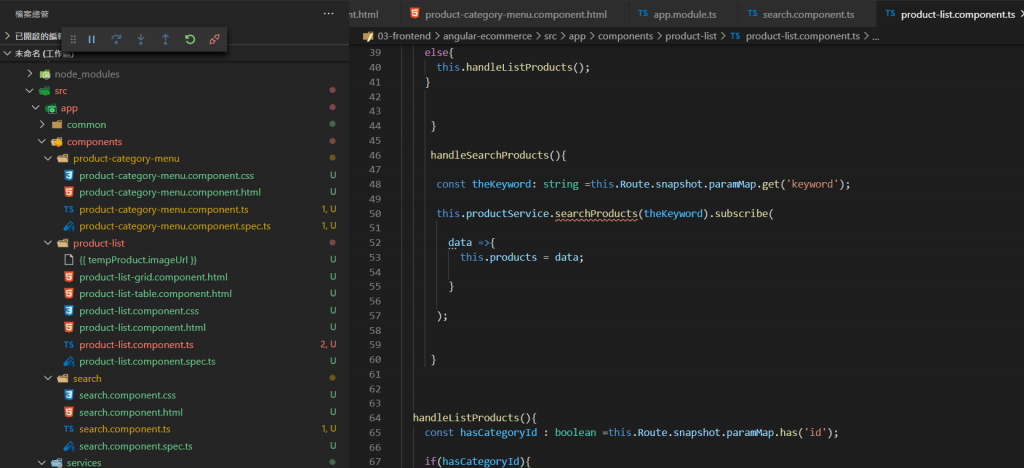Collapse the product-category-menu folder
1024x468 pixels.
126,159
